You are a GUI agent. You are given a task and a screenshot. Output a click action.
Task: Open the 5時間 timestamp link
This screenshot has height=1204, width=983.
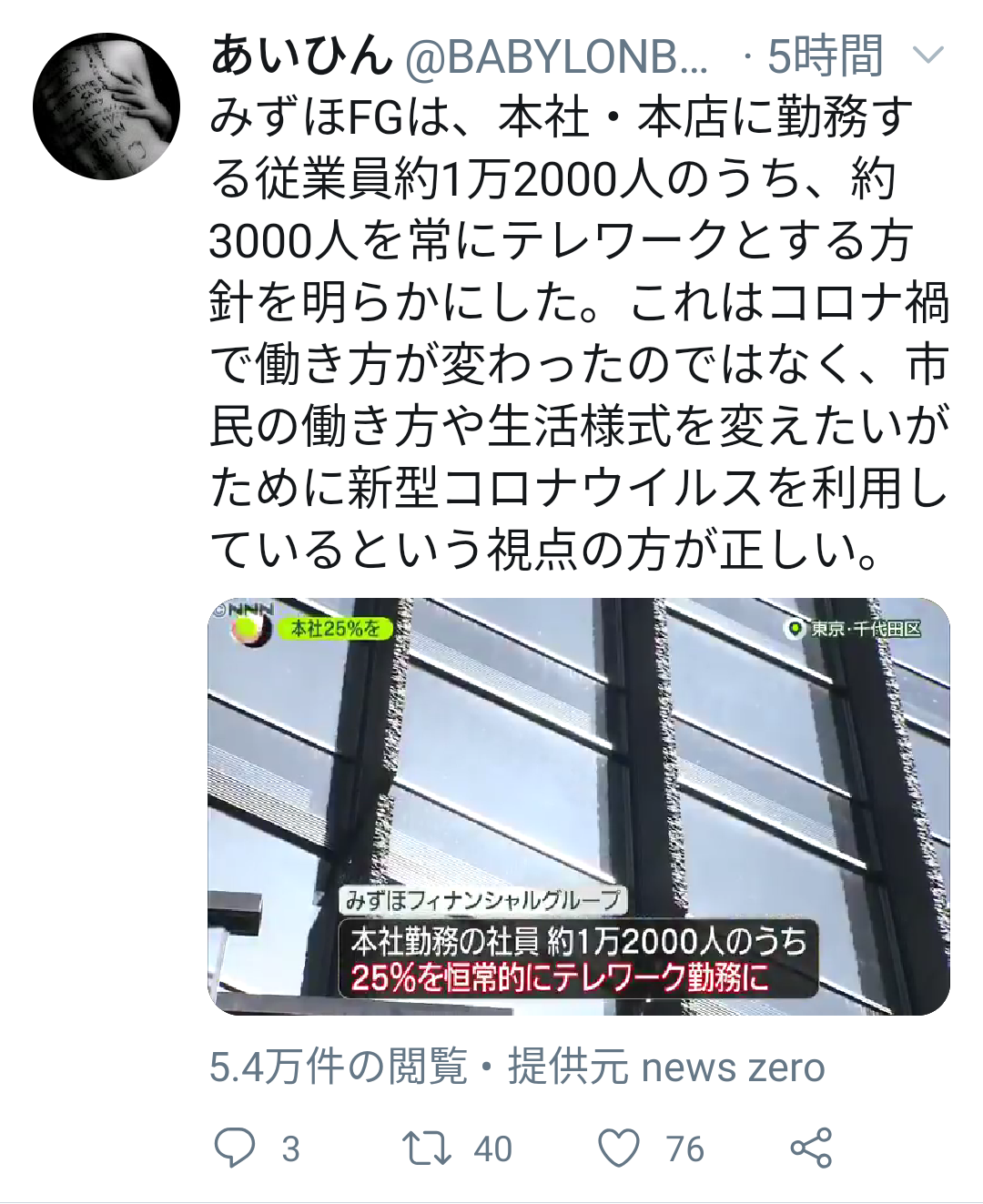click(x=825, y=56)
